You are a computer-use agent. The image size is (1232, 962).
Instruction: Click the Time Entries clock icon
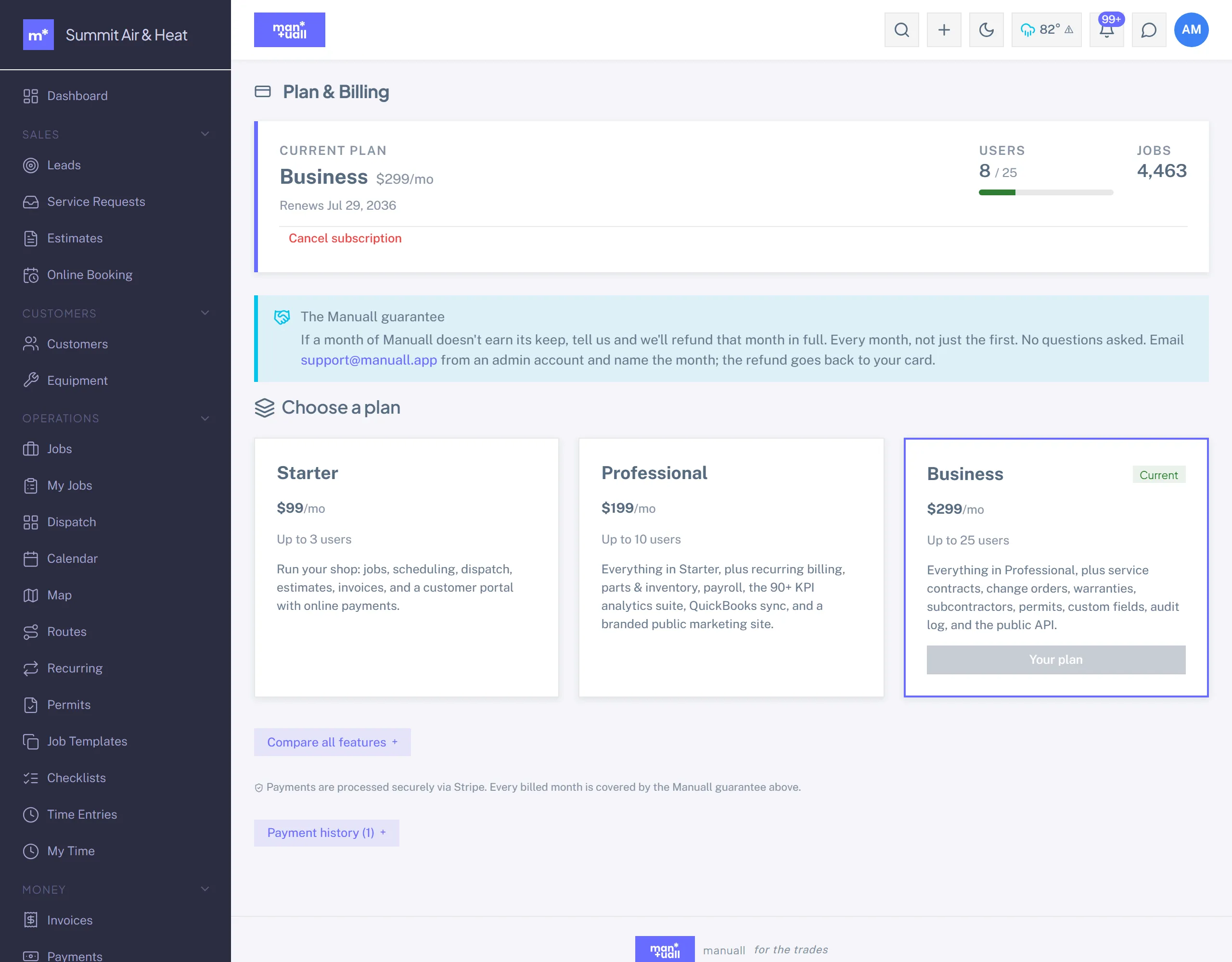tap(30, 815)
